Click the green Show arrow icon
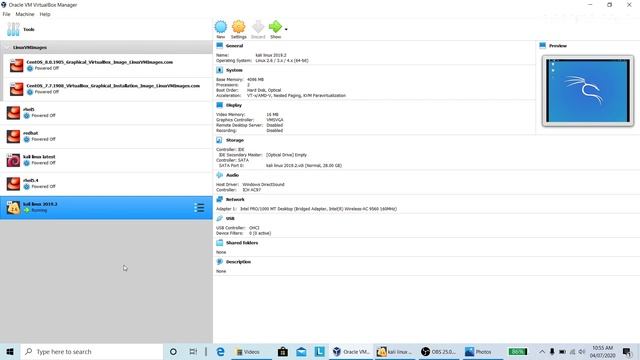This screenshot has height=360, width=640. [x=276, y=27]
